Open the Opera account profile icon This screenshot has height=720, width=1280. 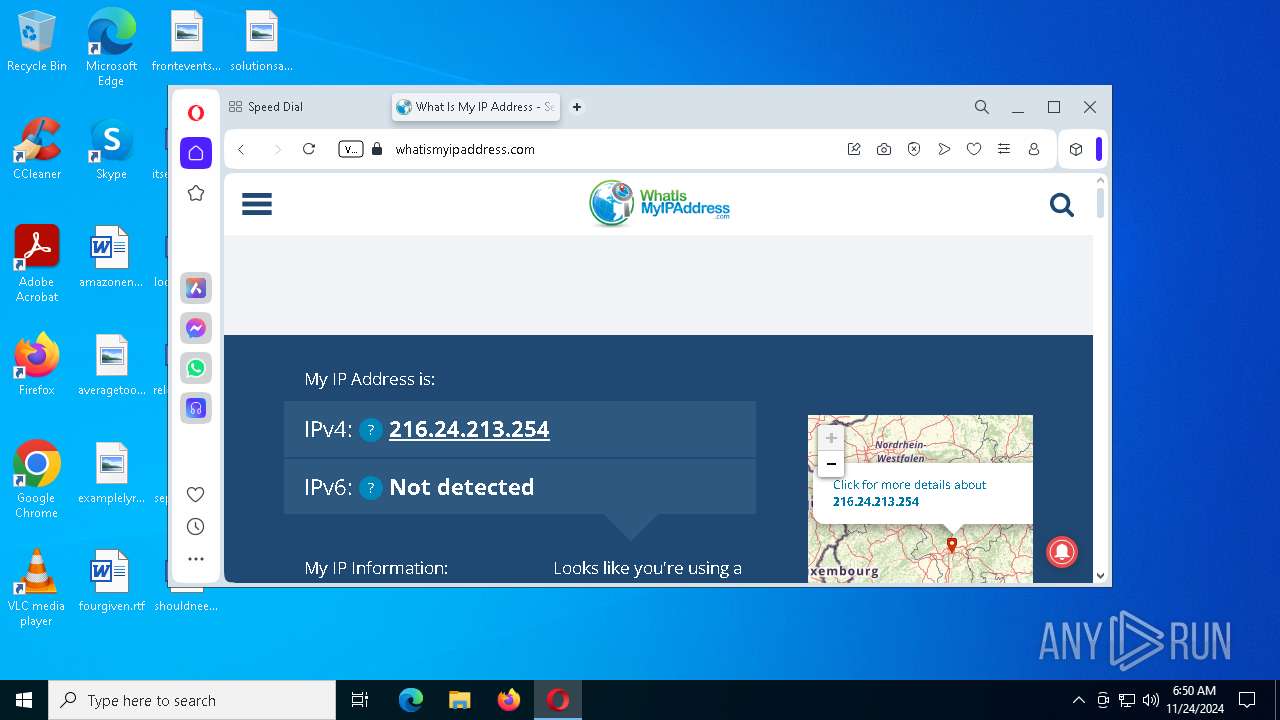tap(1034, 149)
